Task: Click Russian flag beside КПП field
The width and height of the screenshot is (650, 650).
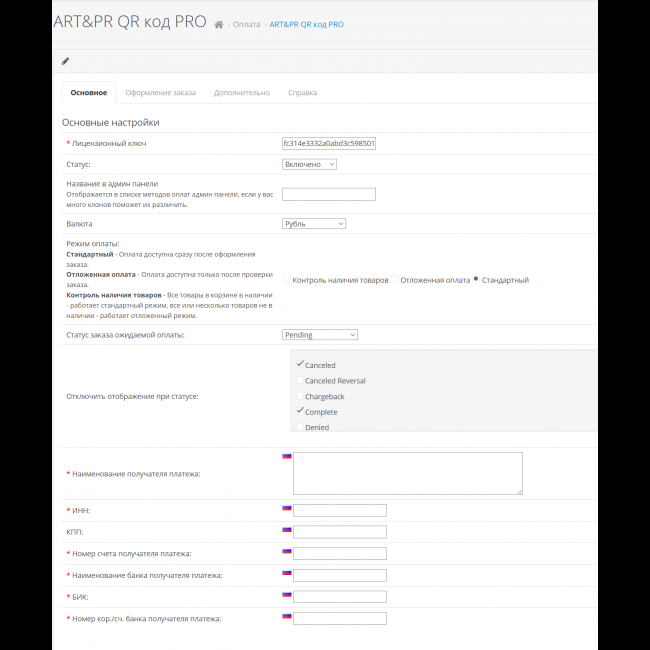Action: point(287,530)
